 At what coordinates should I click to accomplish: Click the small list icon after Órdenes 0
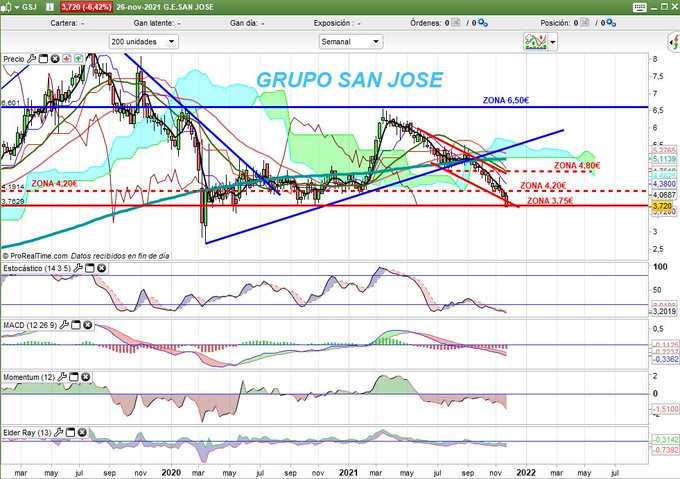coord(456,23)
